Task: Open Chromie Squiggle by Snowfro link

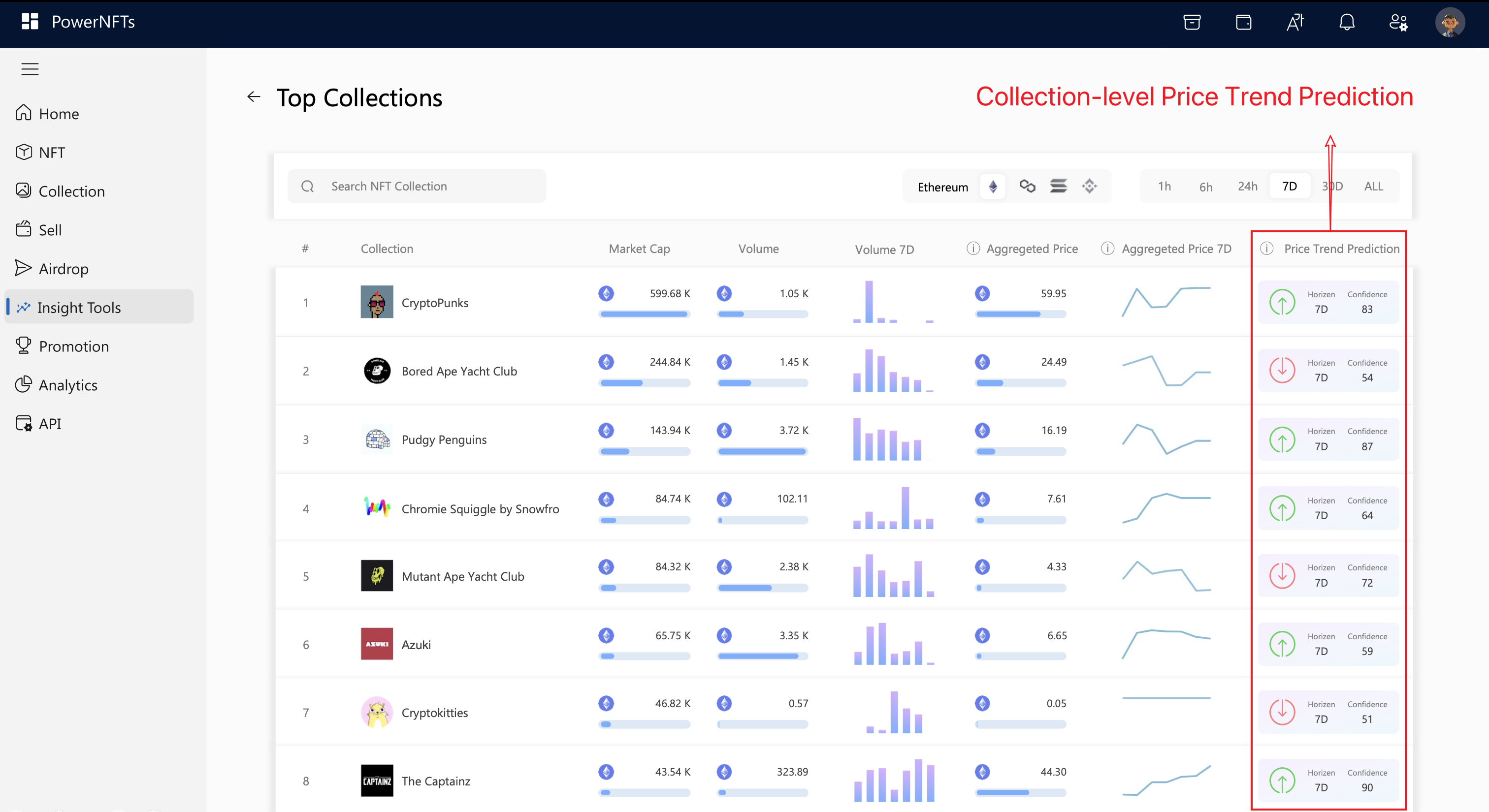Action: [x=481, y=509]
